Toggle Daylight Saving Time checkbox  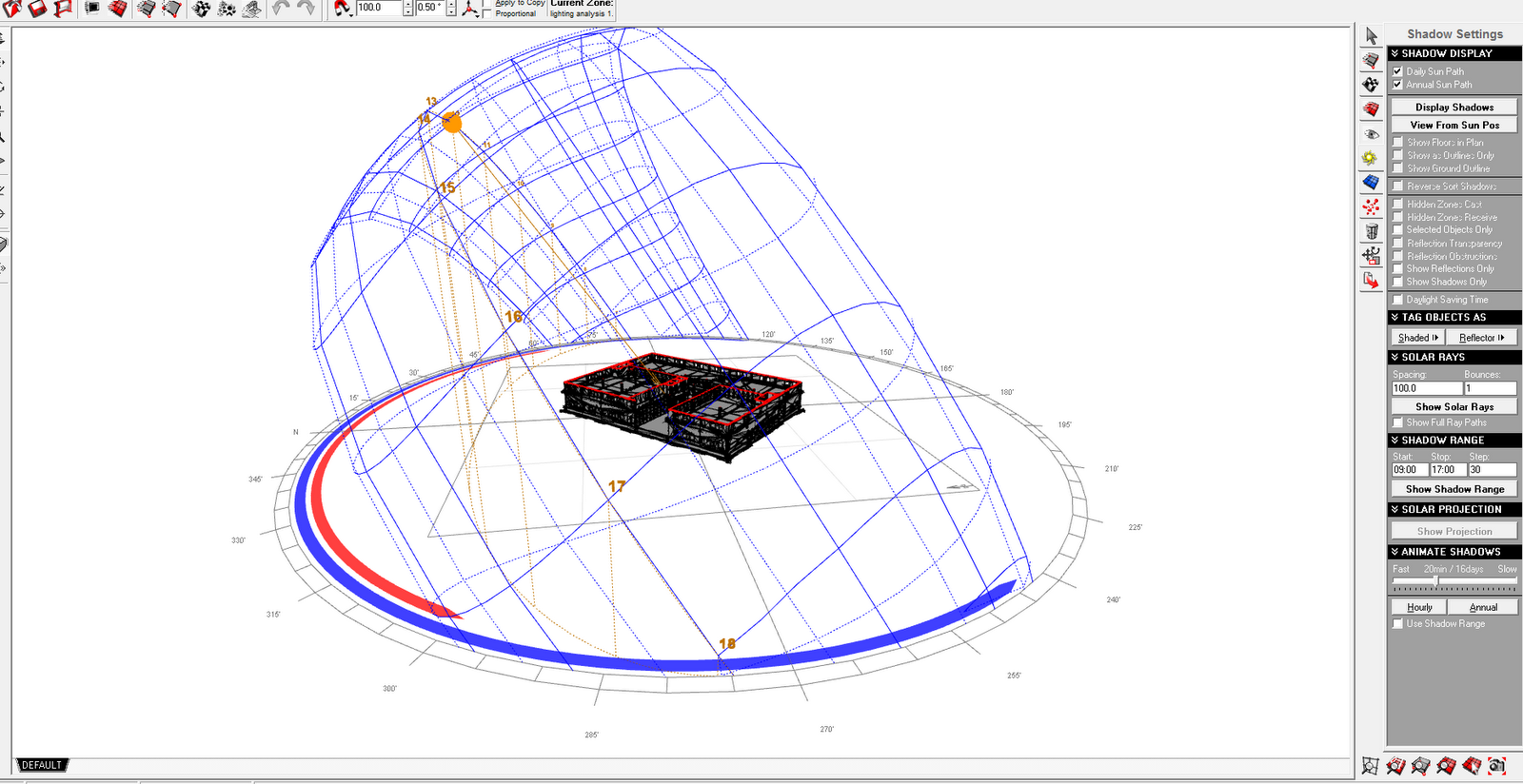tap(1397, 300)
